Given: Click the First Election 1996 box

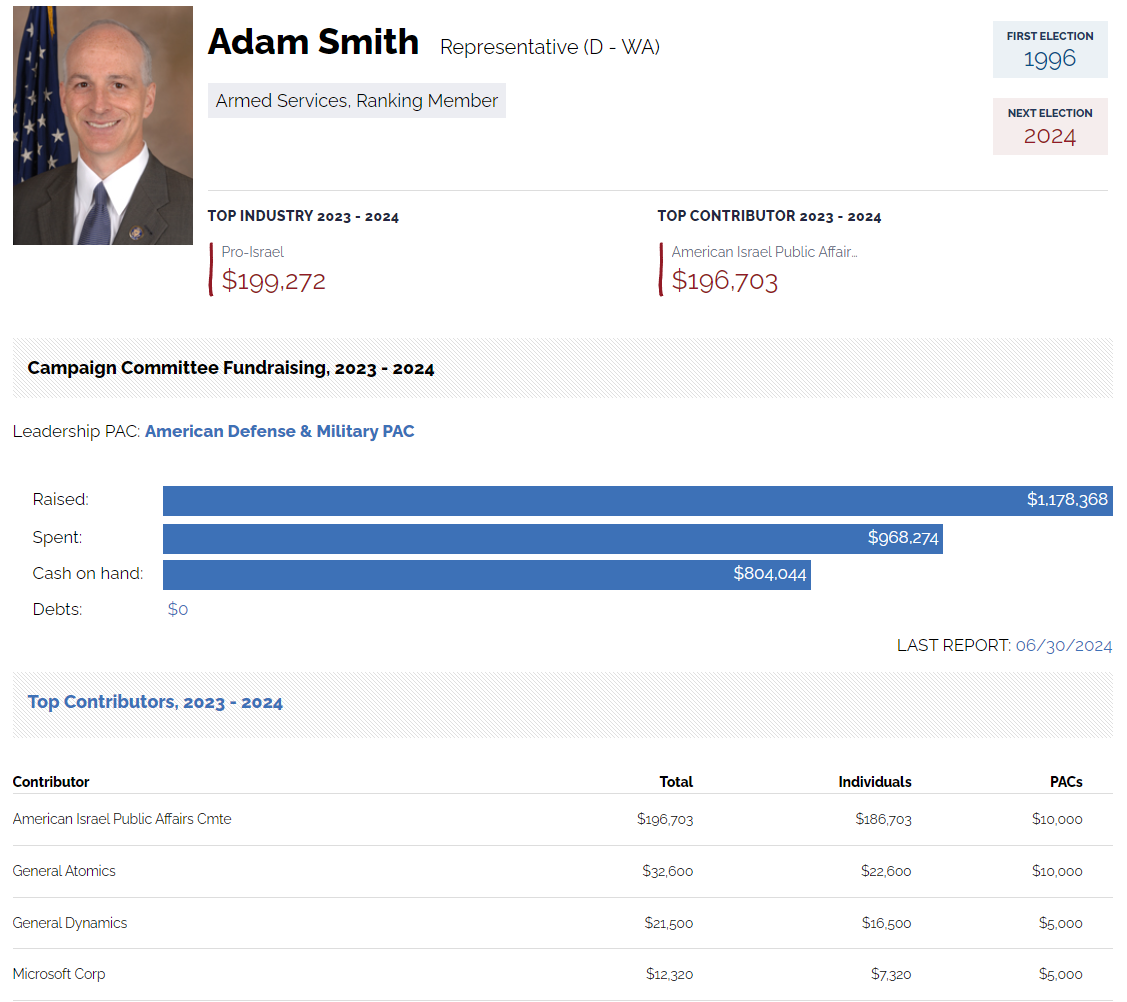Looking at the screenshot, I should 1049,49.
